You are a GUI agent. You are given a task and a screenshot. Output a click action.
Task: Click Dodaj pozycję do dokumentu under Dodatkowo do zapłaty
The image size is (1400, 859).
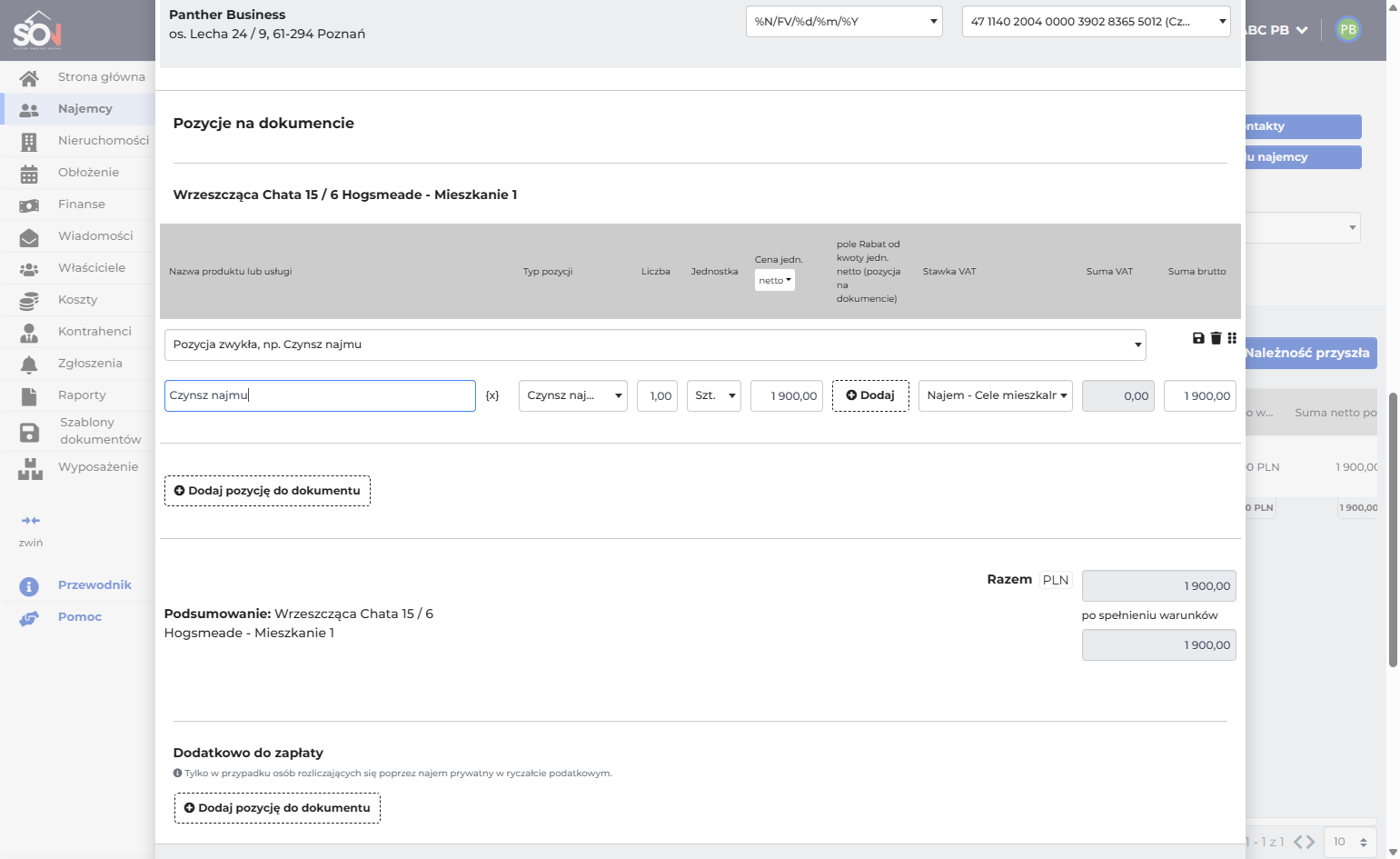(x=277, y=808)
